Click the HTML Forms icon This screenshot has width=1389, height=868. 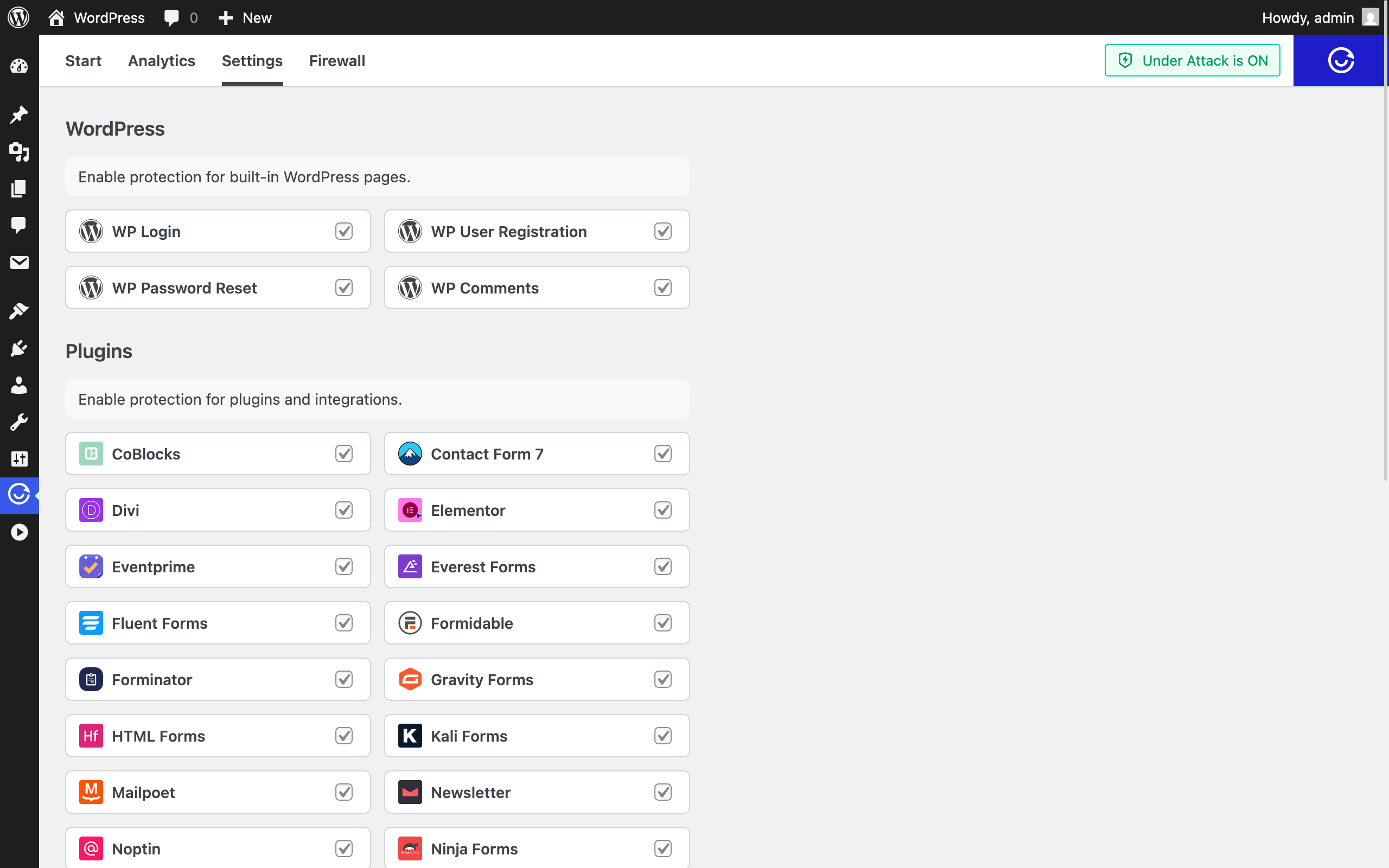(x=91, y=736)
